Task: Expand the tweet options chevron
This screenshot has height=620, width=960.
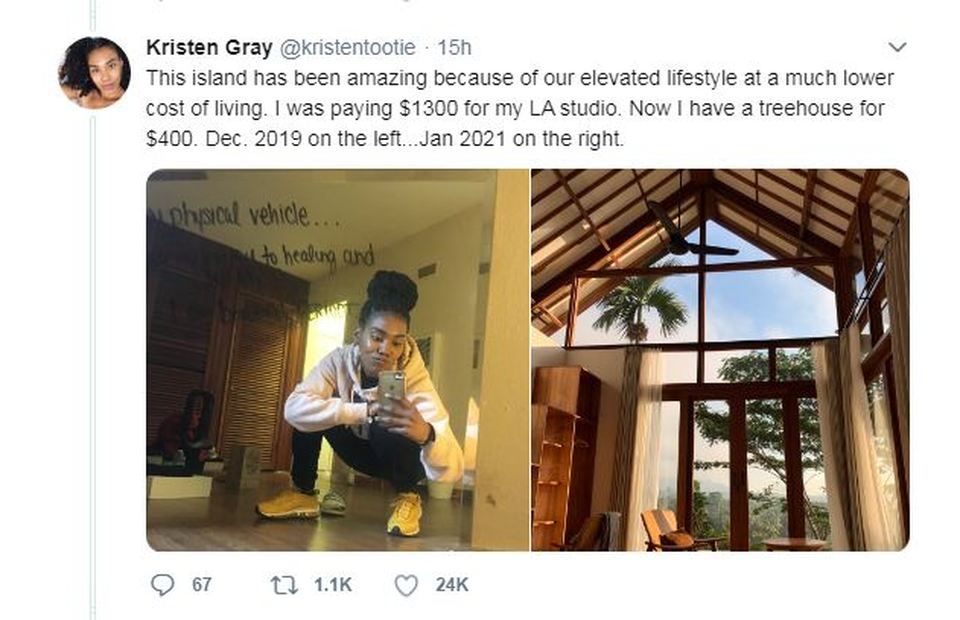Action: (x=897, y=47)
